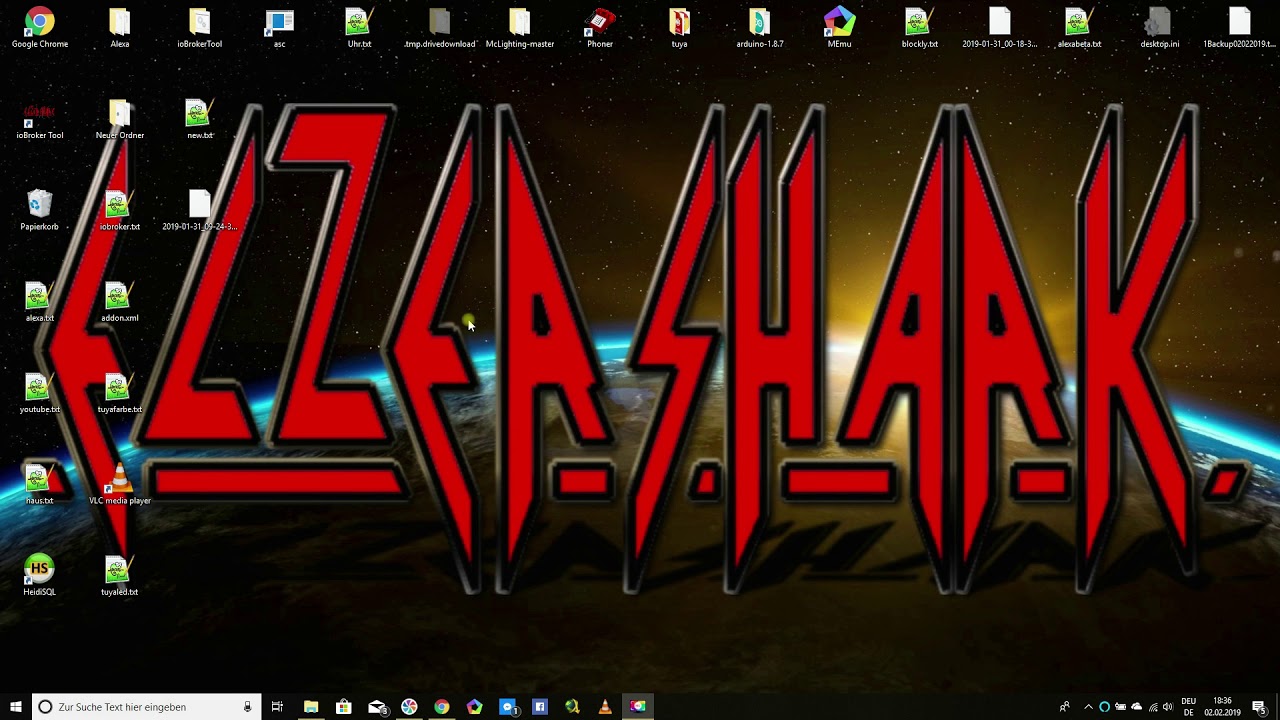Launch Facebook from the taskbar
Image resolution: width=1280 pixels, height=720 pixels.
pyautogui.click(x=540, y=707)
